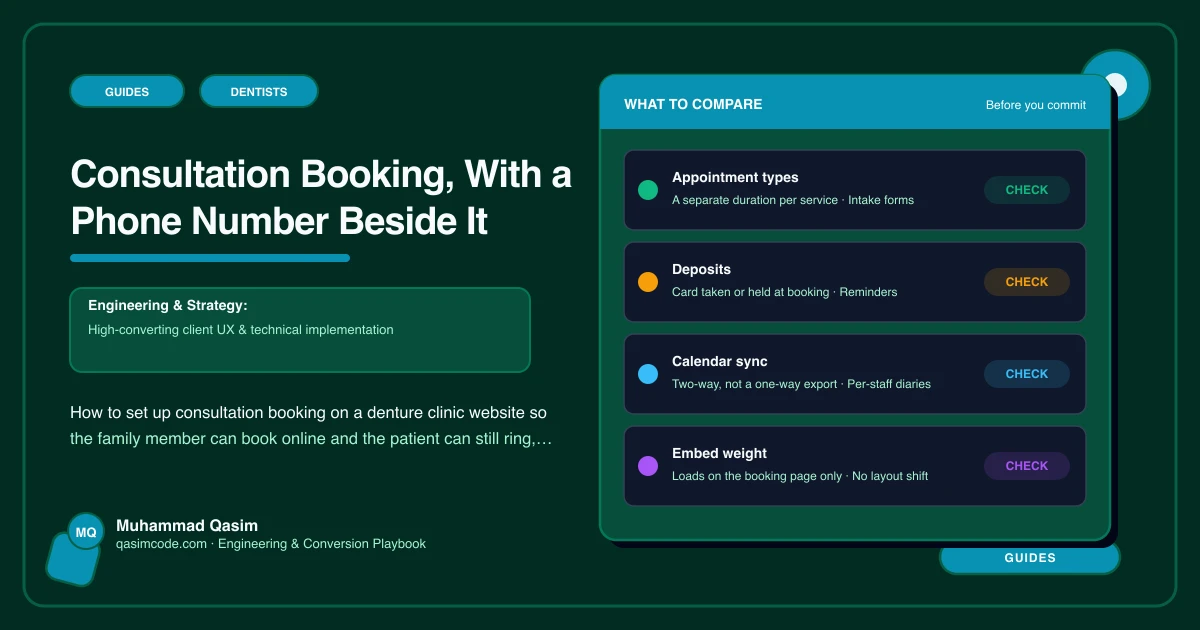Image resolution: width=1200 pixels, height=630 pixels.
Task: Click the author name "Muhammad Qasim"
Action: [x=187, y=525]
